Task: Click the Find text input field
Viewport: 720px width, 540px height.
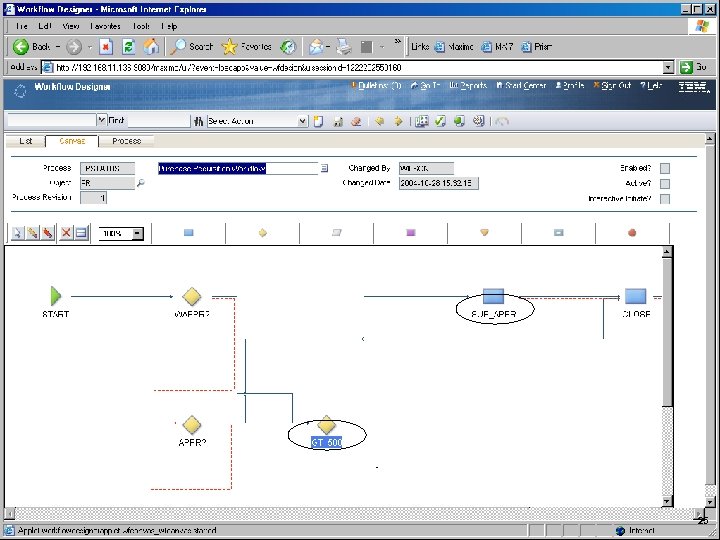Action: [158, 121]
